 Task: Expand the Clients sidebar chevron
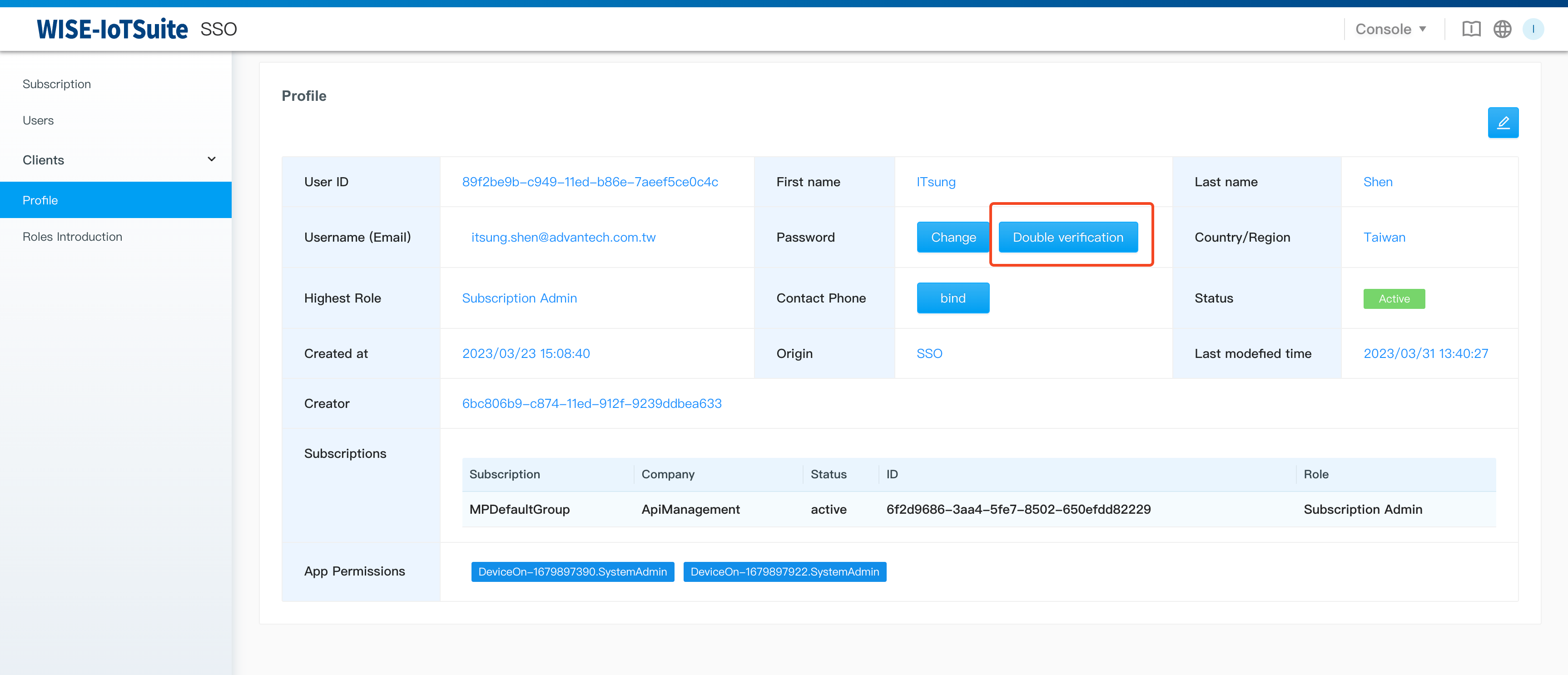211,159
